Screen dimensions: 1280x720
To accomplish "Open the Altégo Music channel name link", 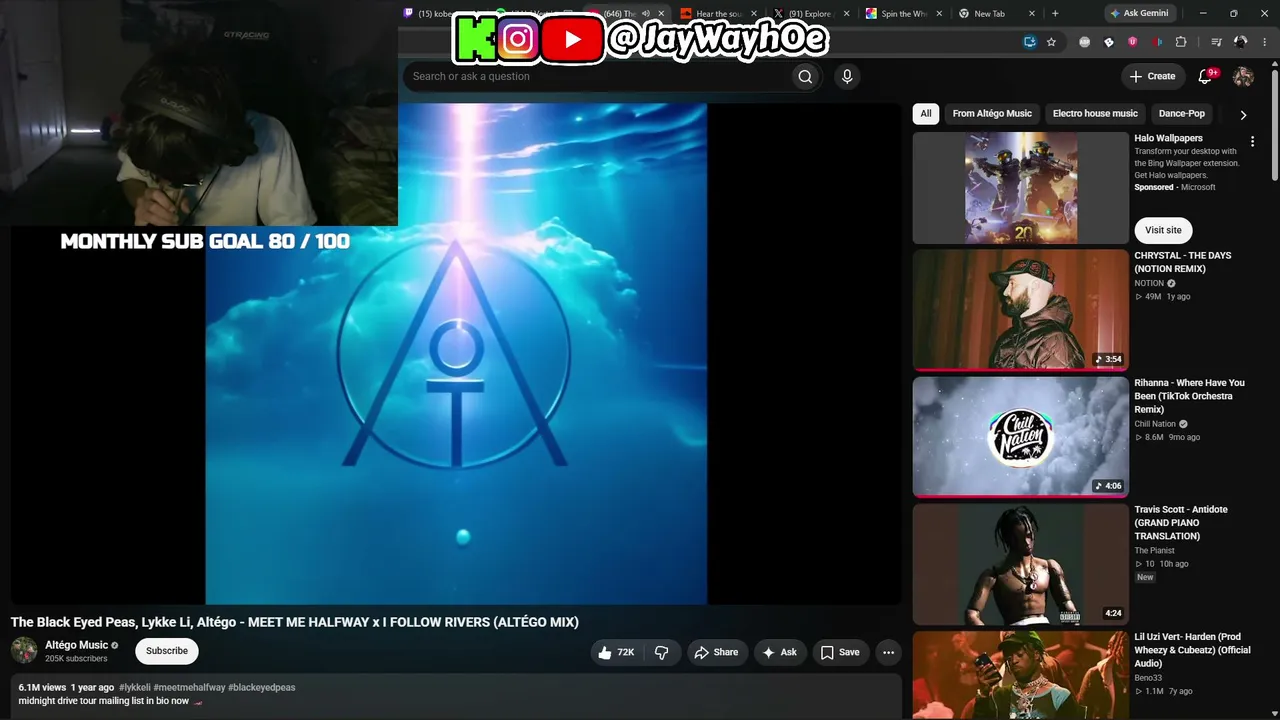I will pos(76,645).
